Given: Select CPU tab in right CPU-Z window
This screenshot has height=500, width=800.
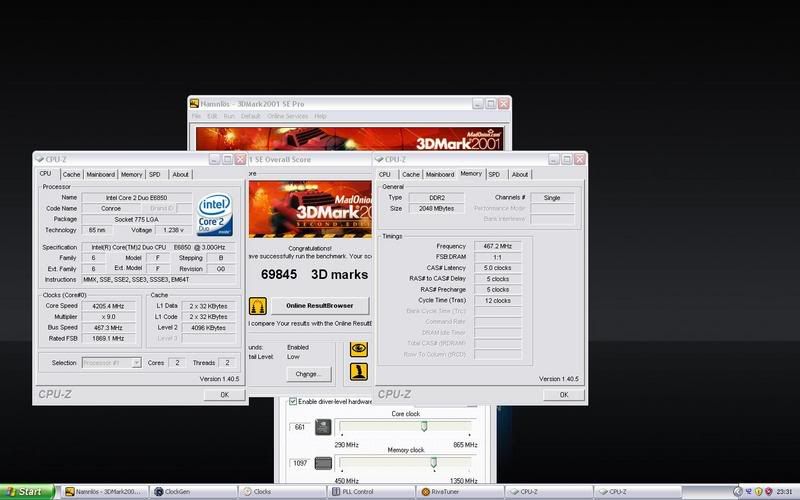Looking at the screenshot, I should (385, 174).
